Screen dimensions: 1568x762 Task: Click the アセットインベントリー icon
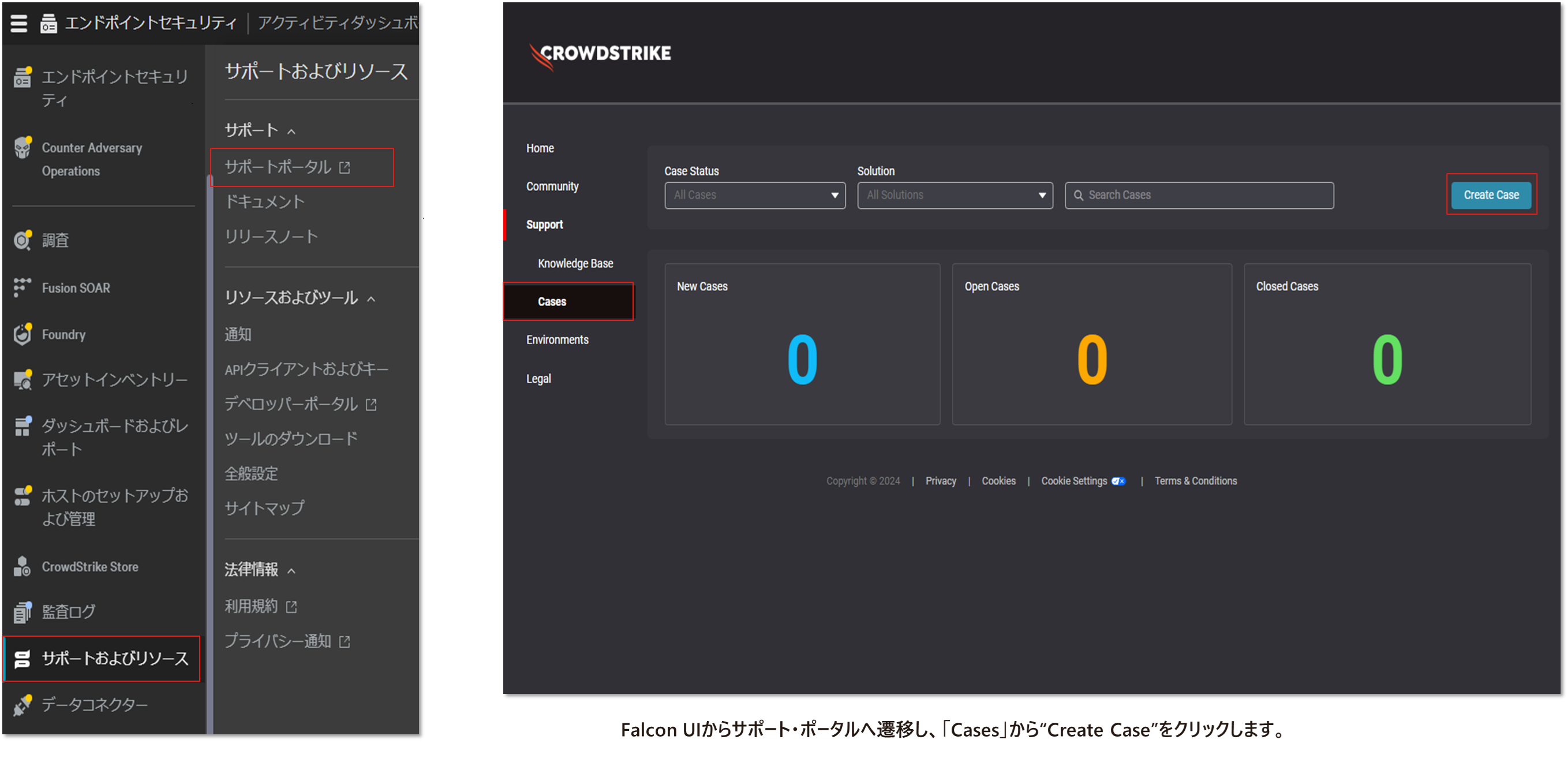click(x=23, y=380)
